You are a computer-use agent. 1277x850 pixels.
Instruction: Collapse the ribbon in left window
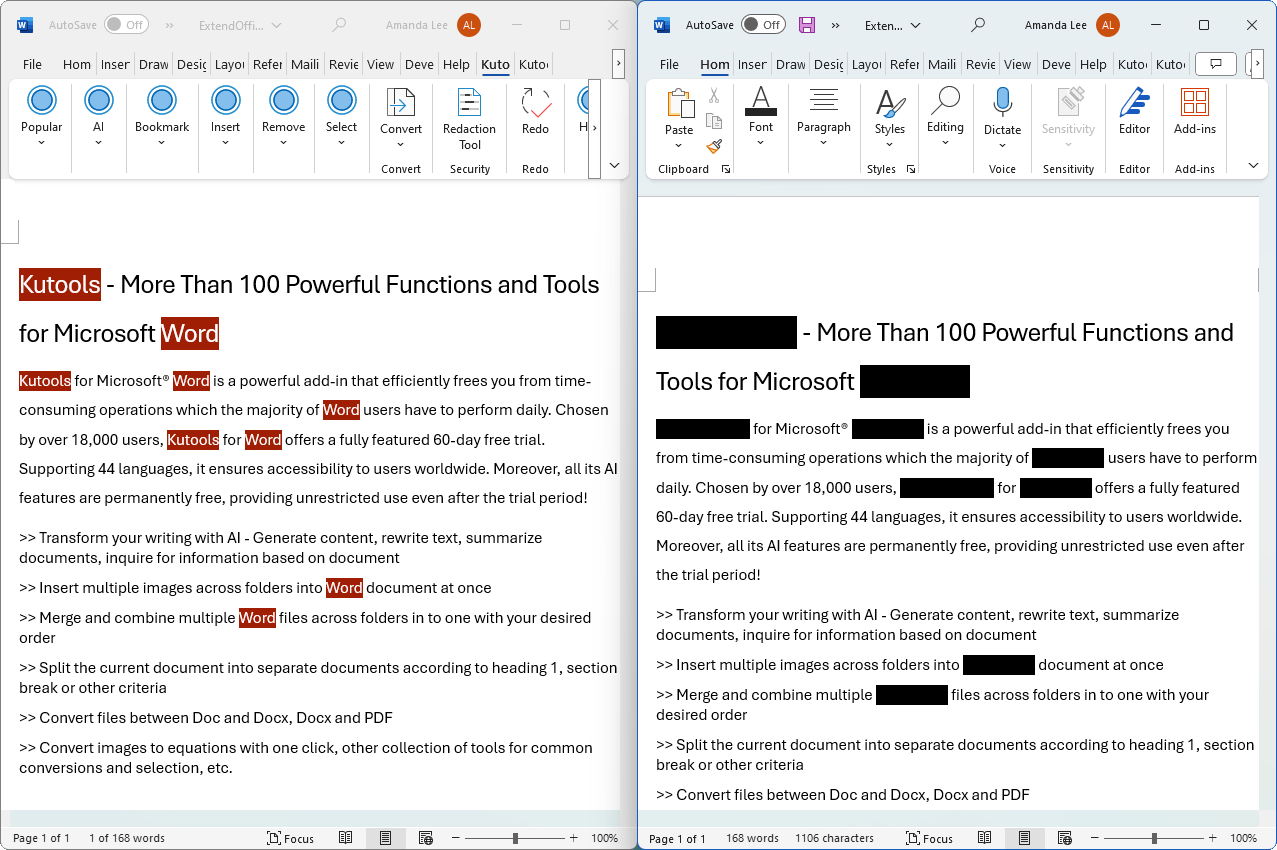coord(614,165)
